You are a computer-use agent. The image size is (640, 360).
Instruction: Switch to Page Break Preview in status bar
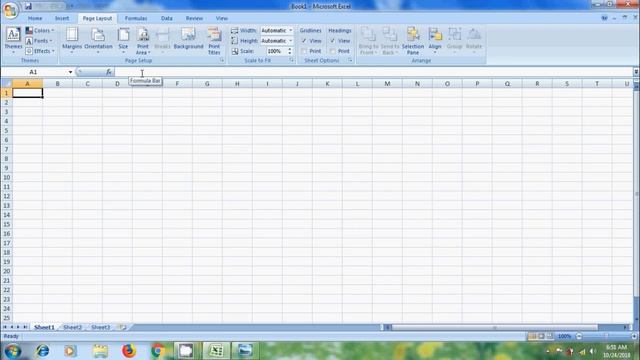(550, 336)
